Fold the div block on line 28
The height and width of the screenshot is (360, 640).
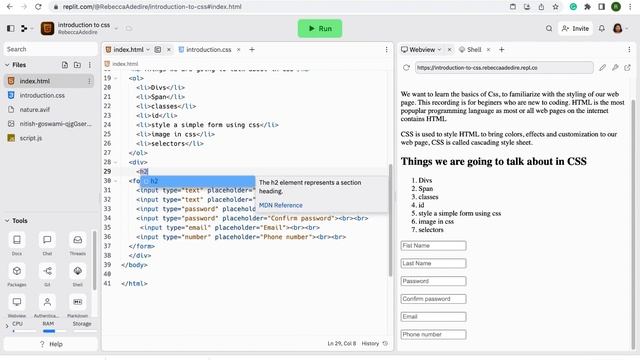(116, 162)
